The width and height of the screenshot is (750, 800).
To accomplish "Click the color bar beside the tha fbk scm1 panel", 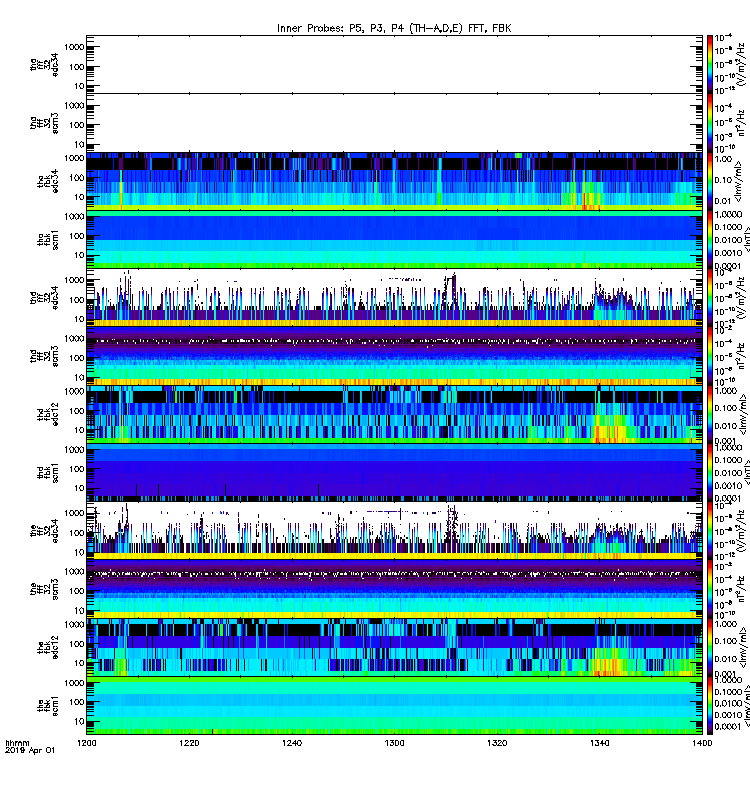I will [710, 239].
